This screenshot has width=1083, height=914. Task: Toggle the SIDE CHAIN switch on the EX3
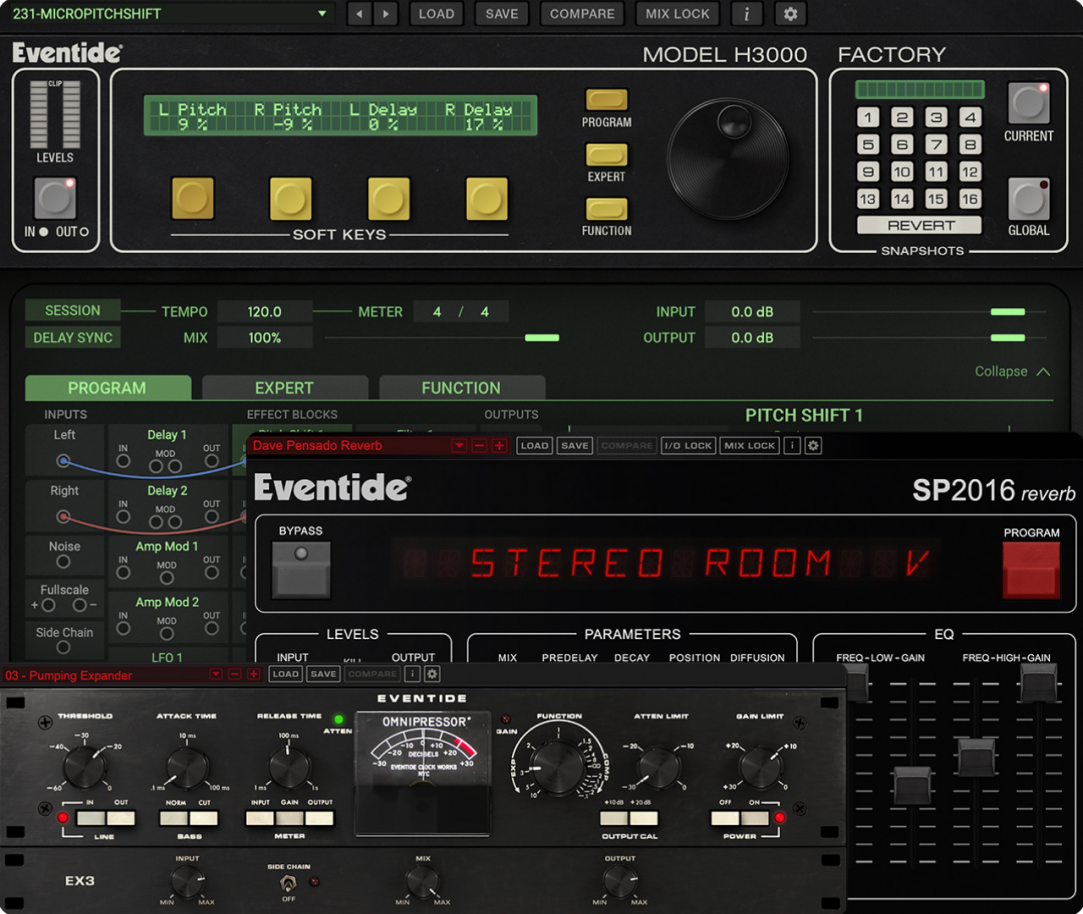pyautogui.click(x=289, y=882)
